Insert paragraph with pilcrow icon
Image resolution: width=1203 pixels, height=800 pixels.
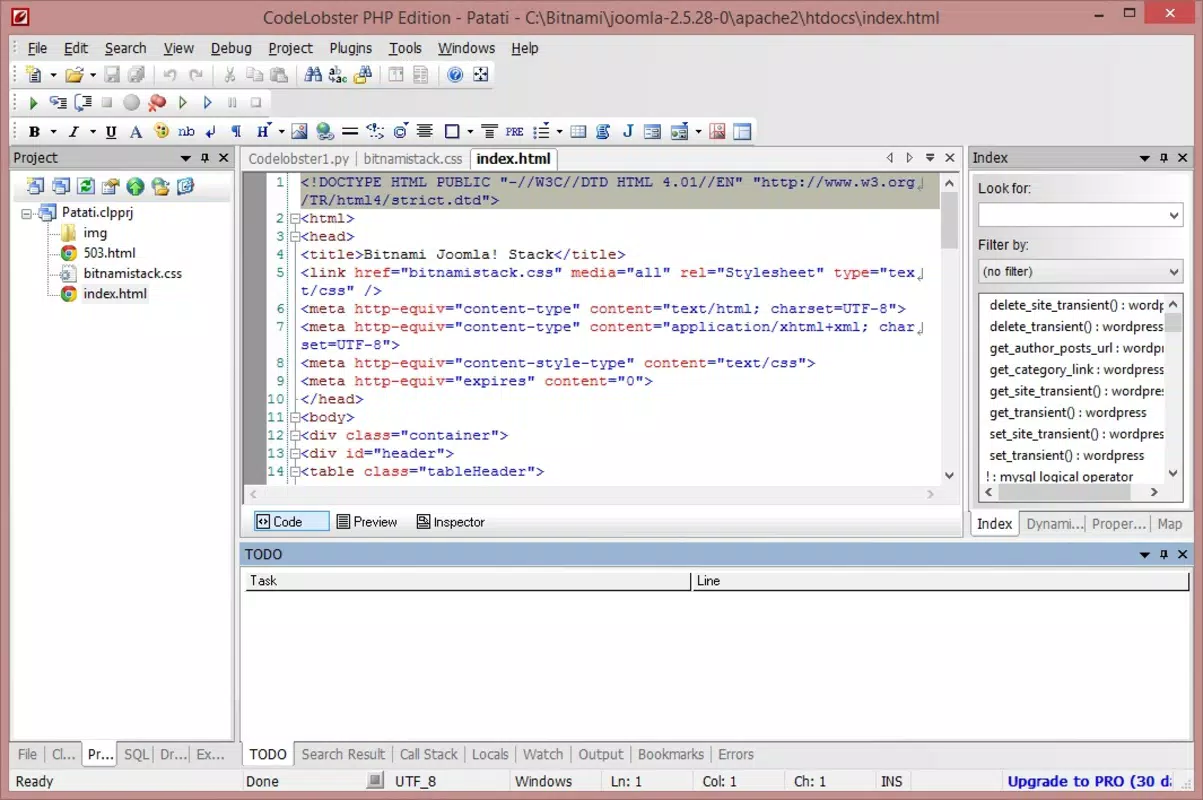[236, 131]
